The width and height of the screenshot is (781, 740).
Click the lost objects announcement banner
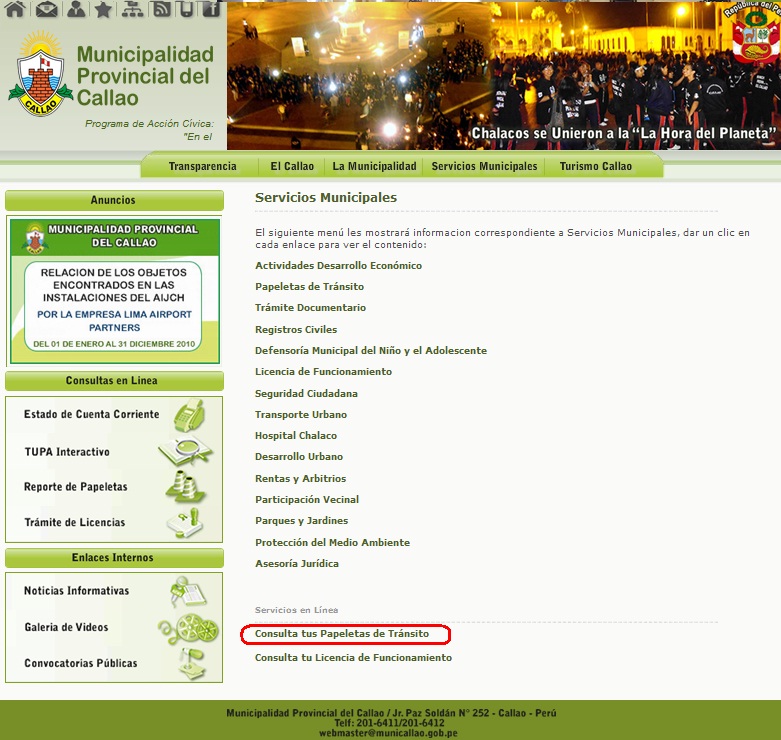[114, 291]
